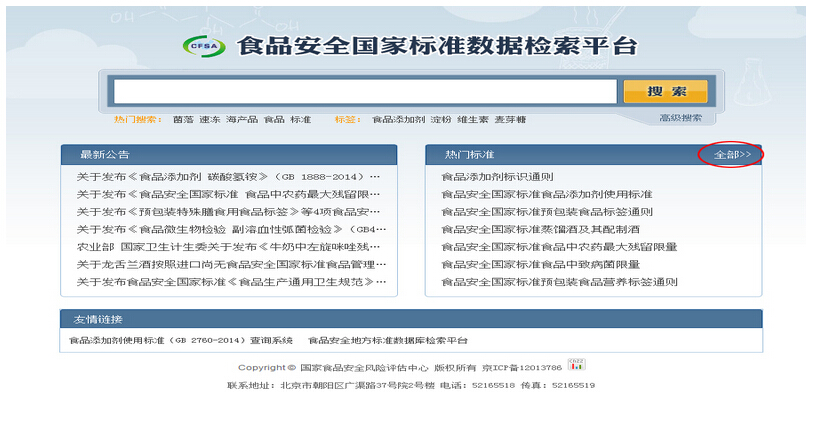Open announcement about 碳酸氢铵 GB 1888-2014
The width and height of the screenshot is (817, 428).
[x=228, y=177]
